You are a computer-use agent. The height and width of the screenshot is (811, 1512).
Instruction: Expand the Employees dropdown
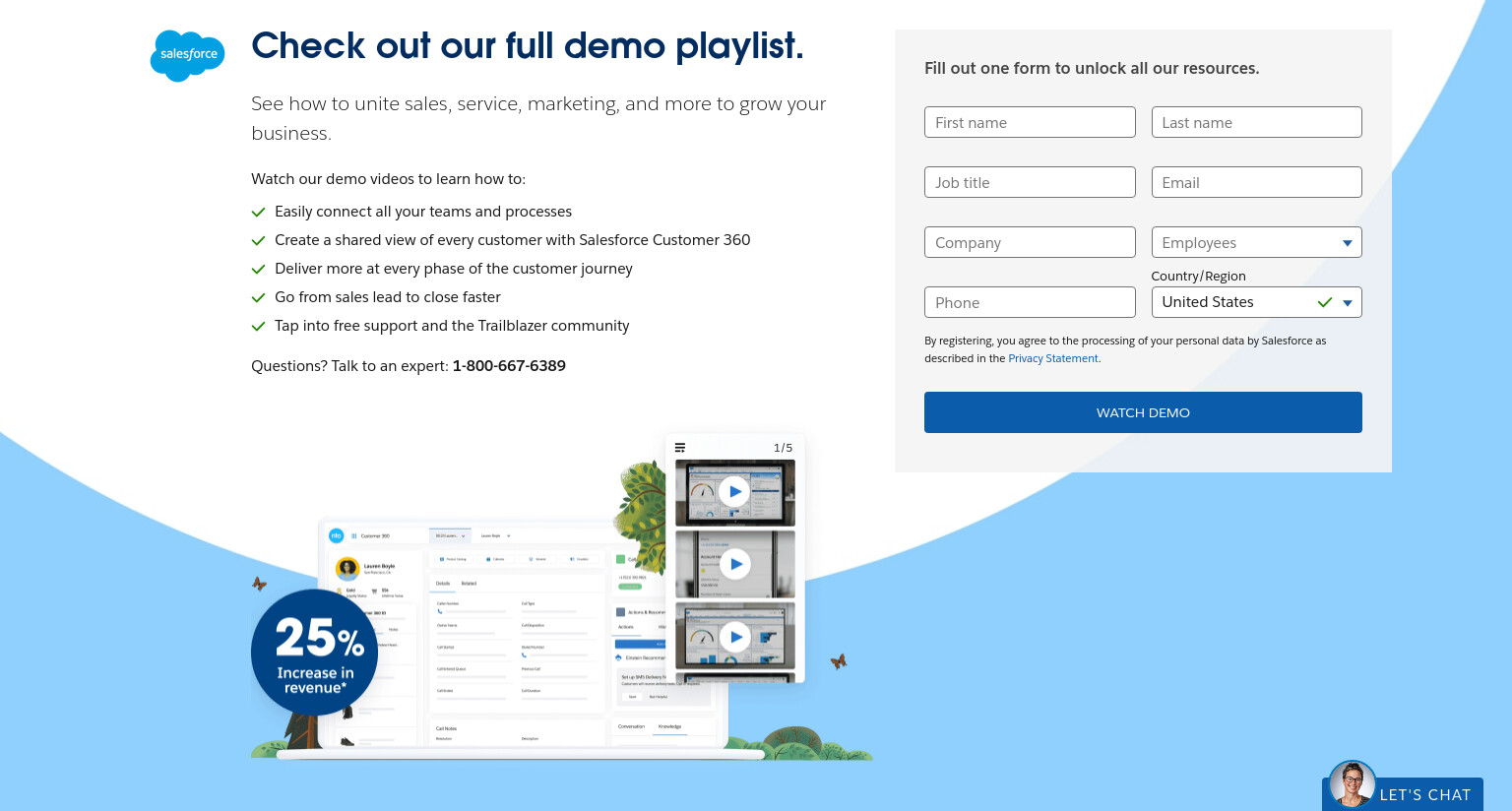point(1257,242)
